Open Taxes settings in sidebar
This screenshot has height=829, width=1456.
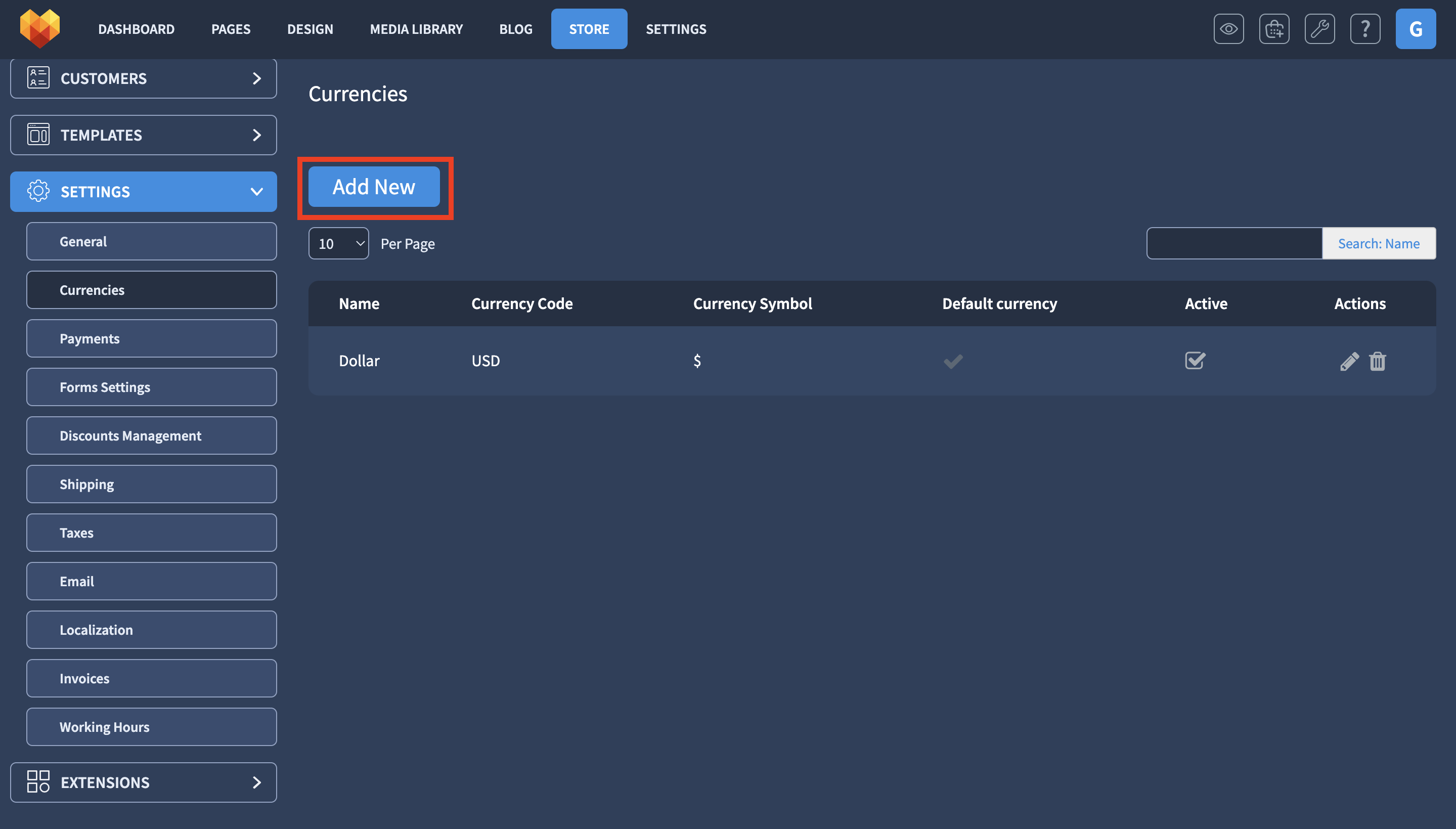(151, 533)
